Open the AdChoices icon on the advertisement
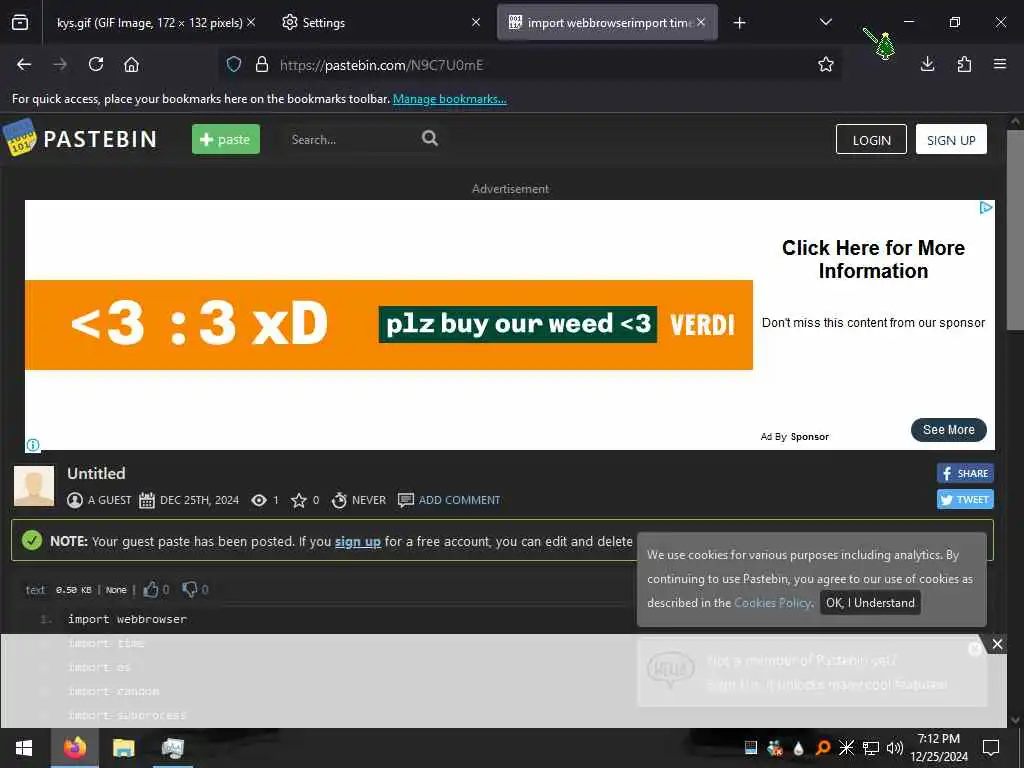Screen dimensions: 1024x768 (986, 208)
